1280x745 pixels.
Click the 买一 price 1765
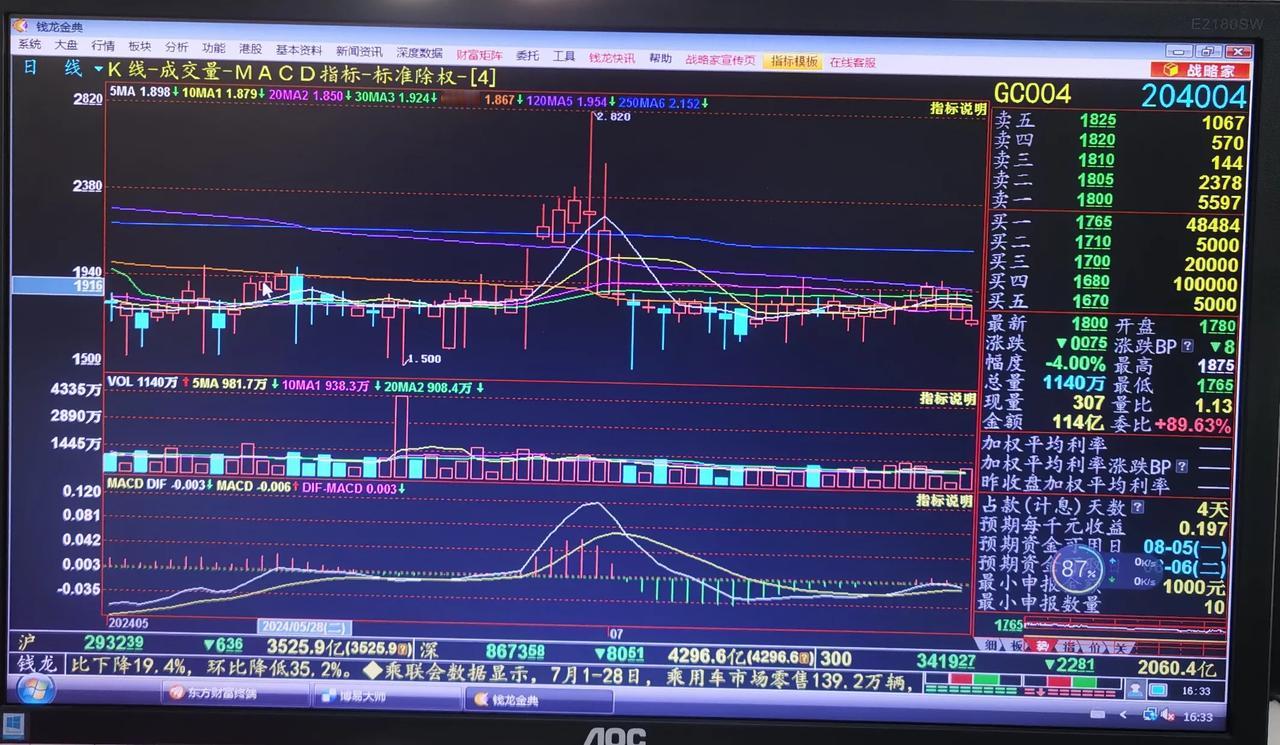pyautogui.click(x=1094, y=222)
